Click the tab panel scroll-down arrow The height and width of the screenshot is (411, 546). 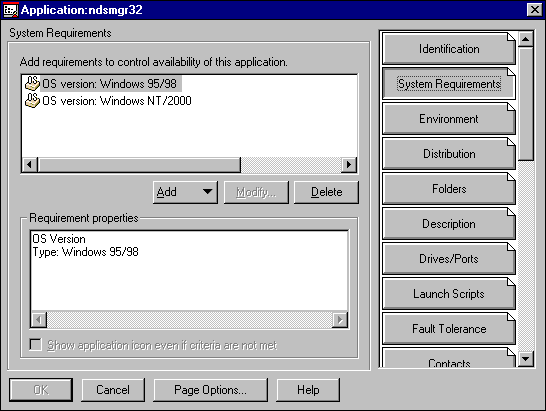point(526,358)
